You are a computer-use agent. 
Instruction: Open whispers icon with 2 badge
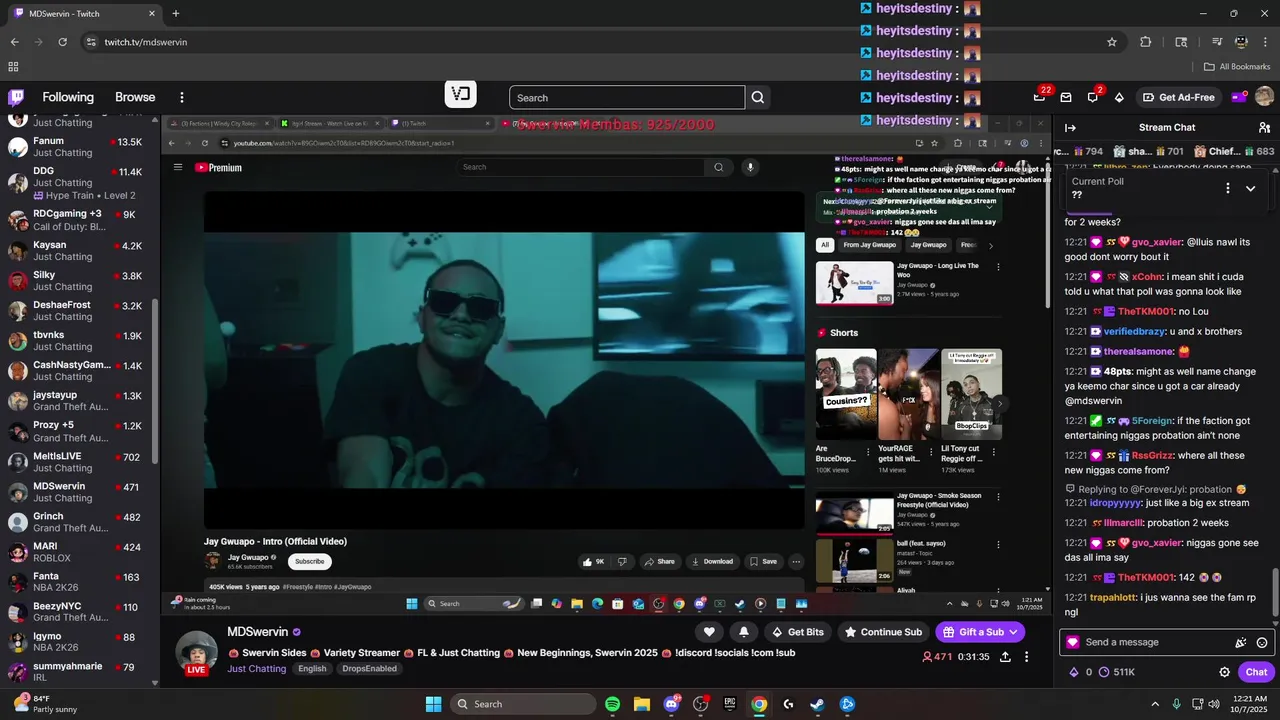coord(1093,97)
